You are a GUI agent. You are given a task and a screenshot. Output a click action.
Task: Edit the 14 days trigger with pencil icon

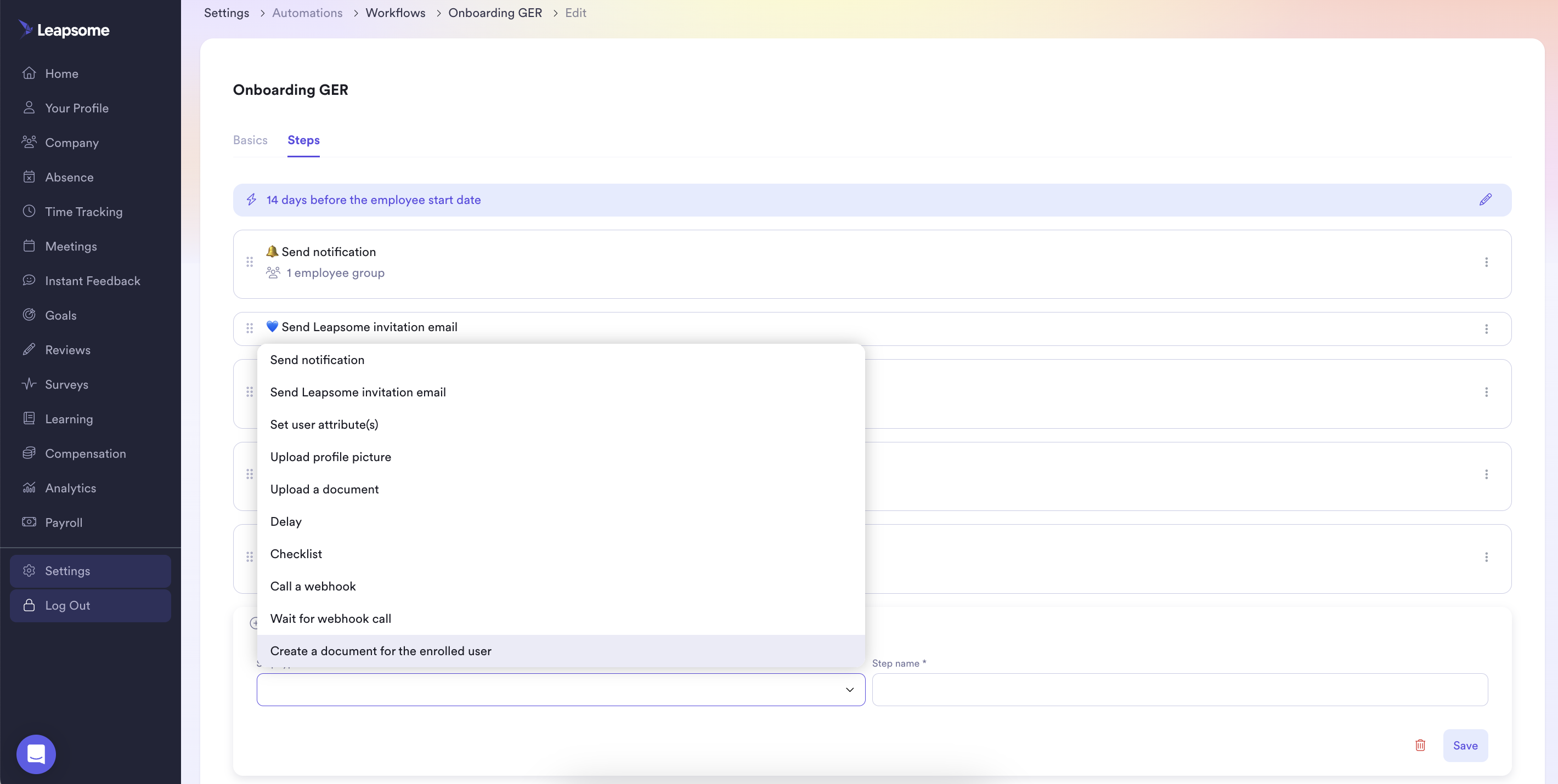coord(1486,200)
